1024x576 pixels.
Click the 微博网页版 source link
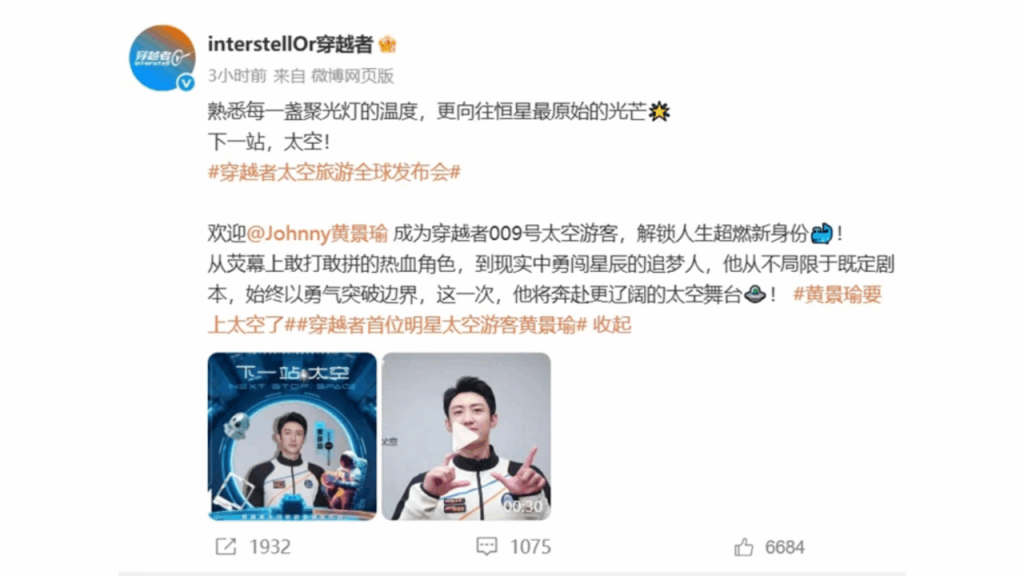click(x=353, y=76)
